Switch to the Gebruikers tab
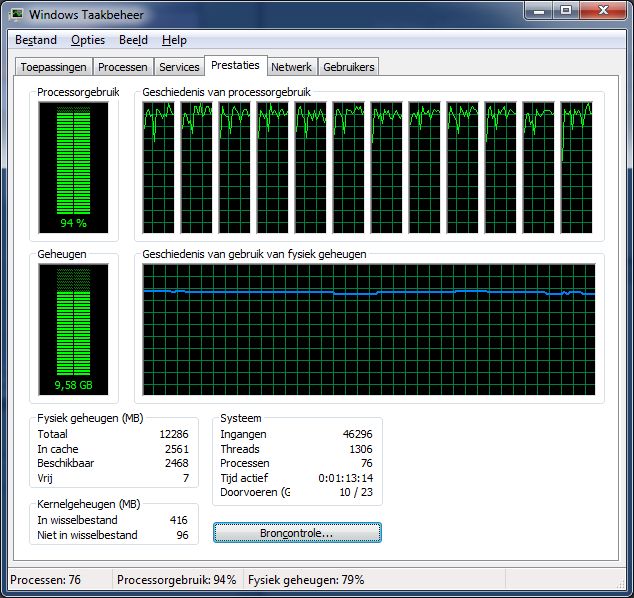 349,67
